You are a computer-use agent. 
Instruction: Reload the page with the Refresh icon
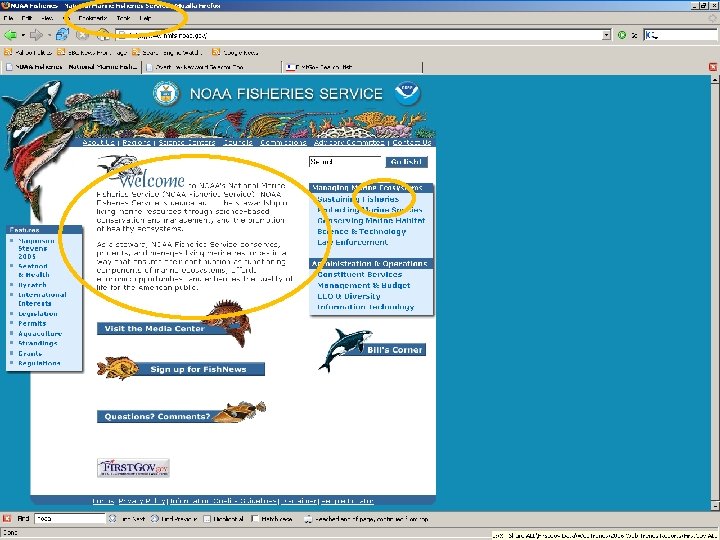(62, 34)
